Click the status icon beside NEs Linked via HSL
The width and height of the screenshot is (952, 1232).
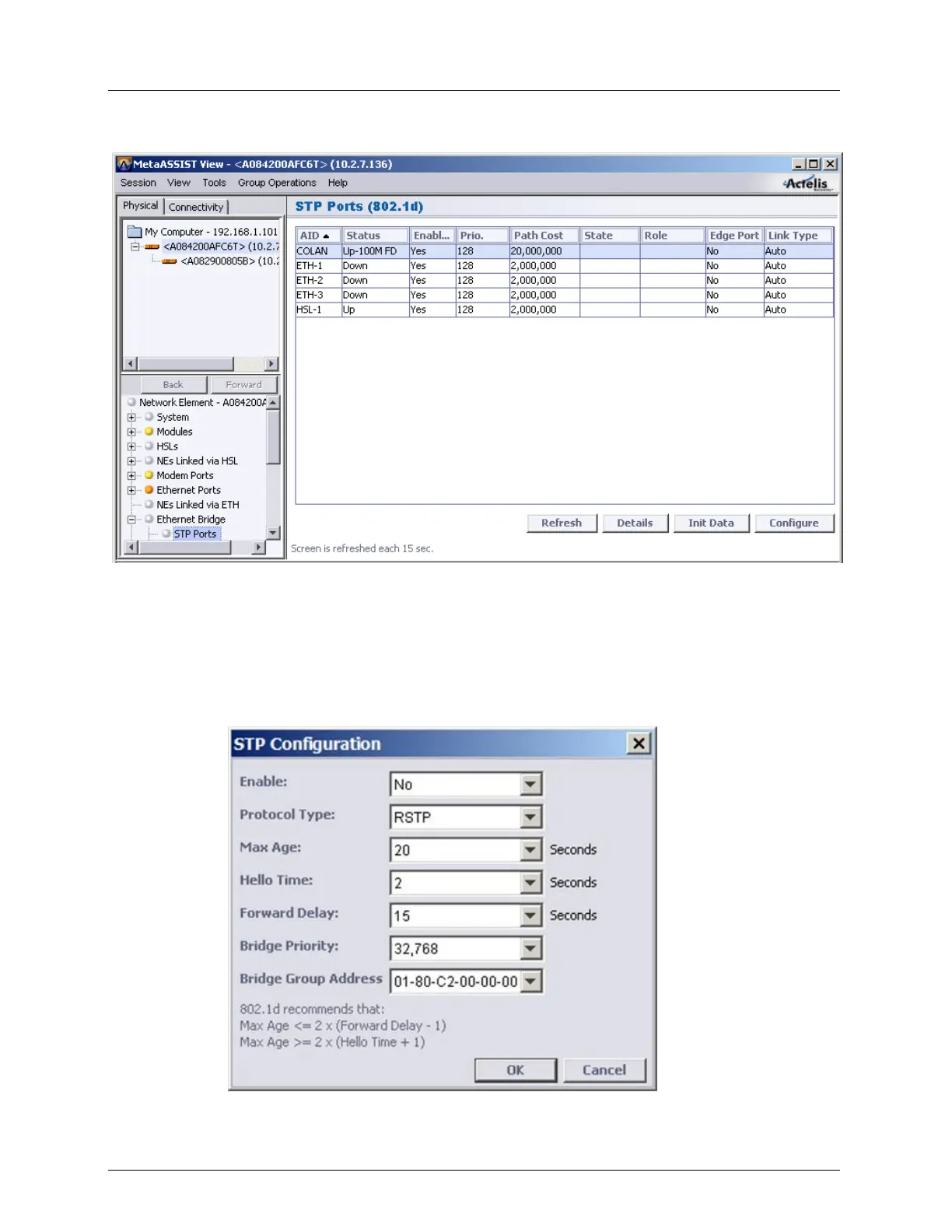149,460
